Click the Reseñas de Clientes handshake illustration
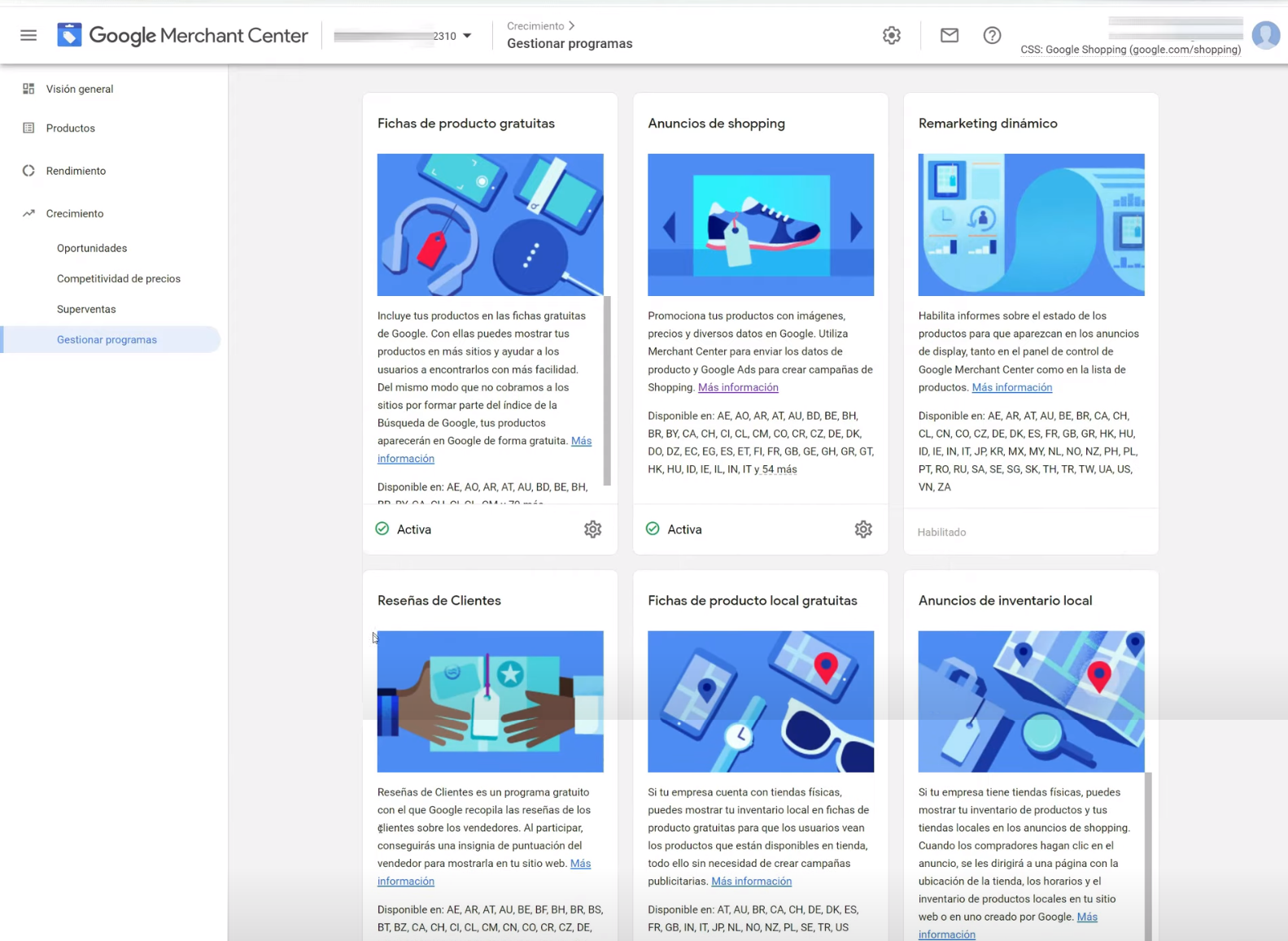Viewport: 1288px width, 941px height. [491, 701]
